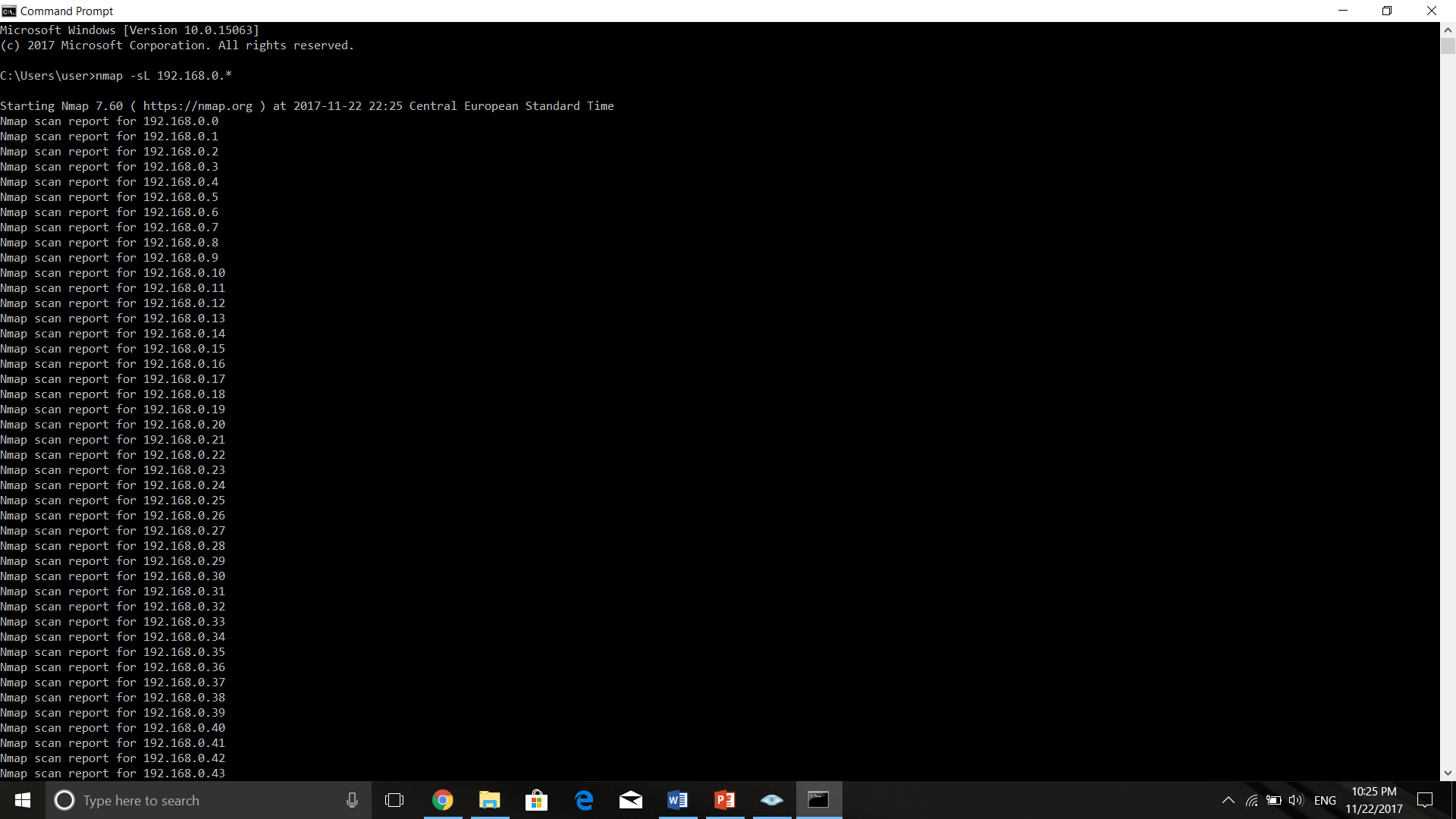
Task: Open the Start menu
Action: pyautogui.click(x=21, y=799)
